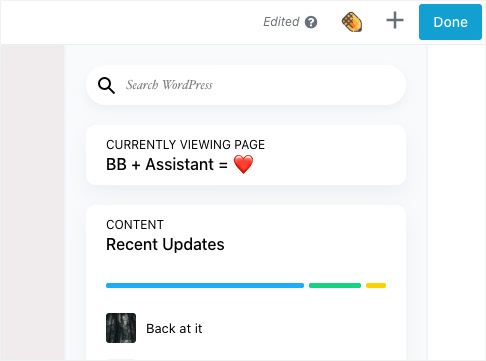The height and width of the screenshot is (361, 486).
Task: Click the help question mark beside Edited
Action: pyautogui.click(x=311, y=22)
